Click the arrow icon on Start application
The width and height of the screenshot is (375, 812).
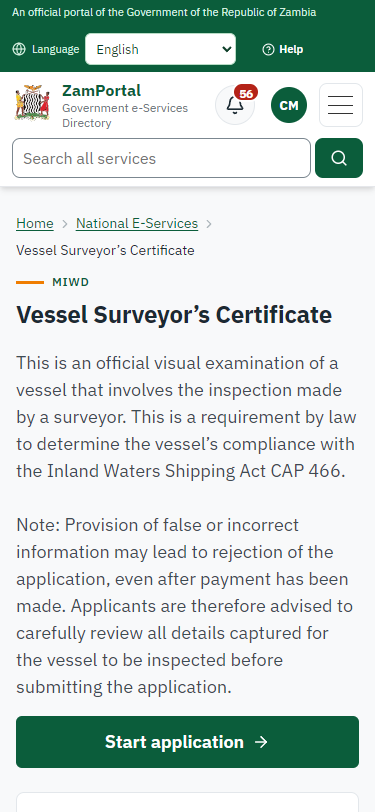(x=262, y=742)
